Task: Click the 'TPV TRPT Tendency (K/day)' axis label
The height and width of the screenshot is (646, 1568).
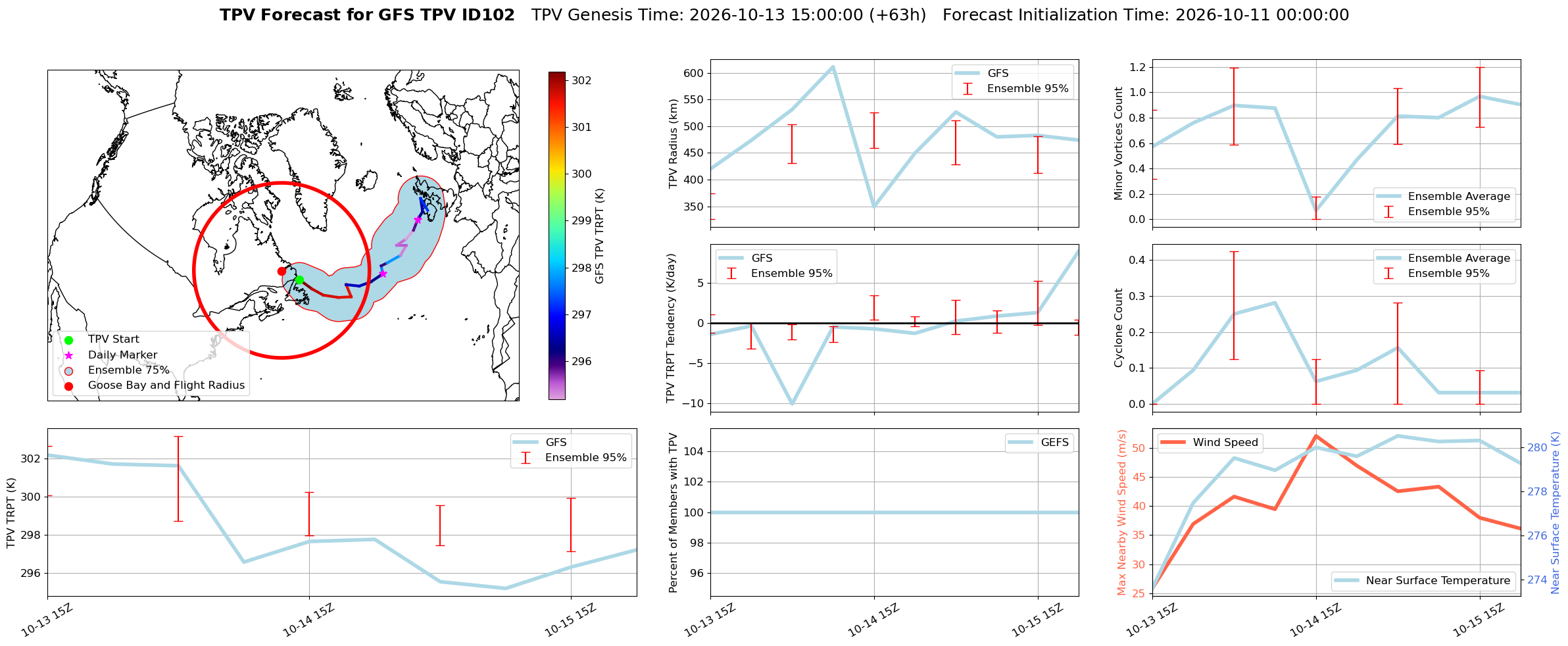Action: 670,328
